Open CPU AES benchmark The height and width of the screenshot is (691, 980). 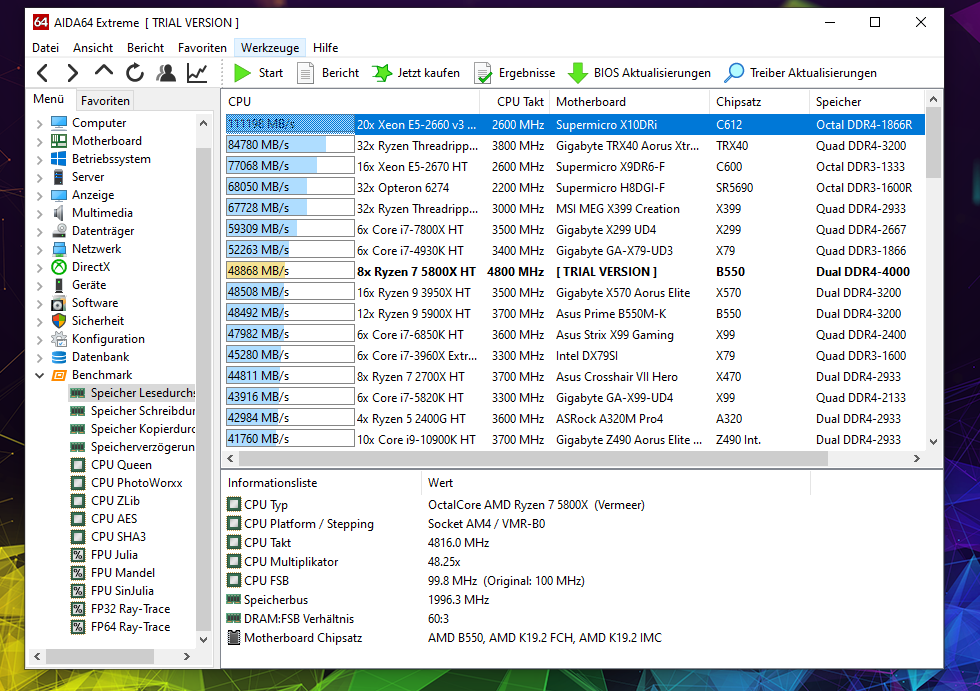tap(104, 519)
